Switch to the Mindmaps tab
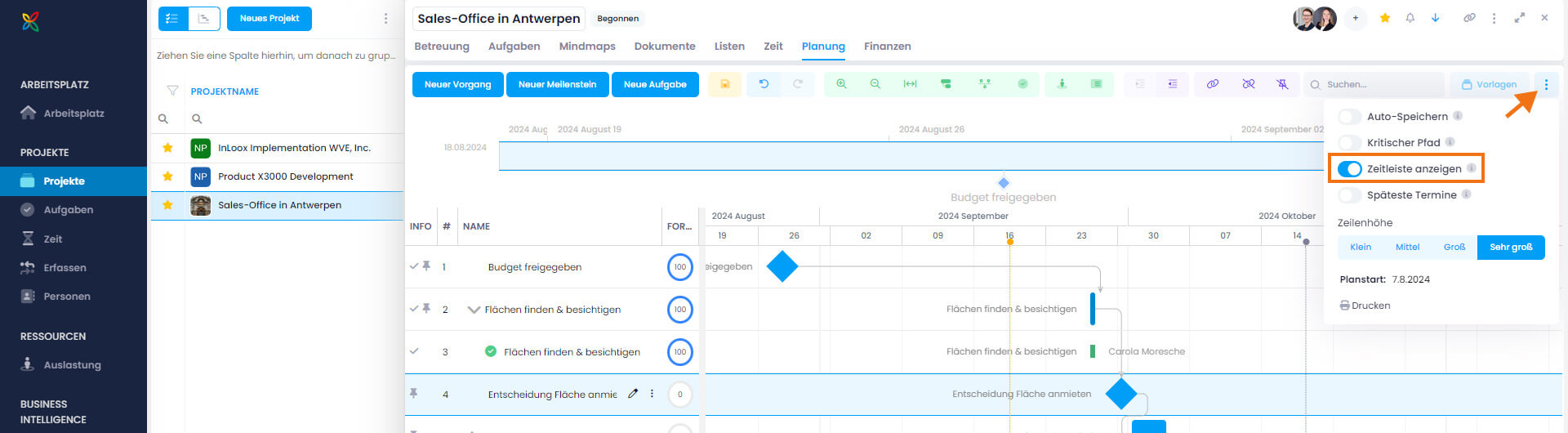This screenshot has height=433, width=1568. [587, 47]
